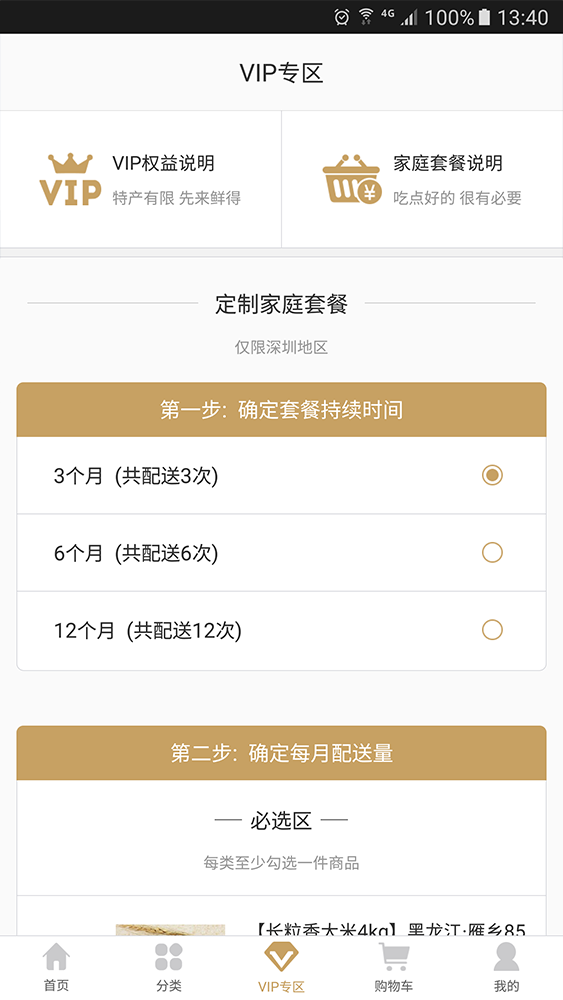Open the home icon in the bottom bar

[56, 957]
